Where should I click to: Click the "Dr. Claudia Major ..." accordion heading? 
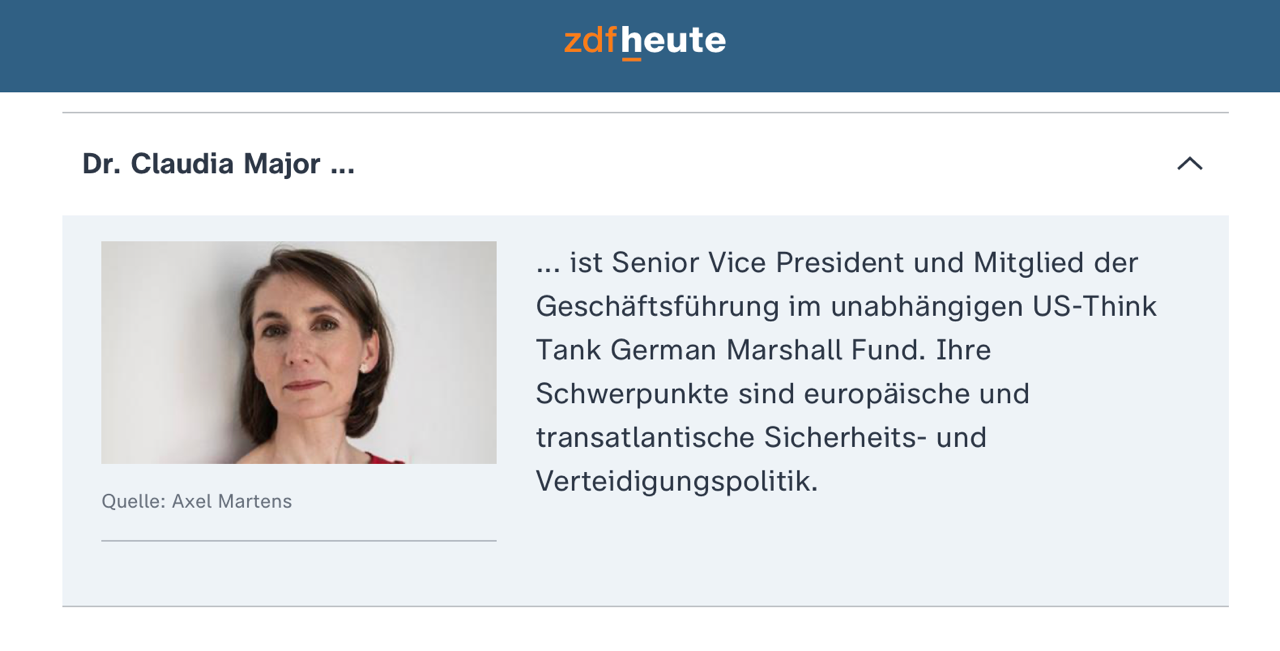[x=218, y=164]
